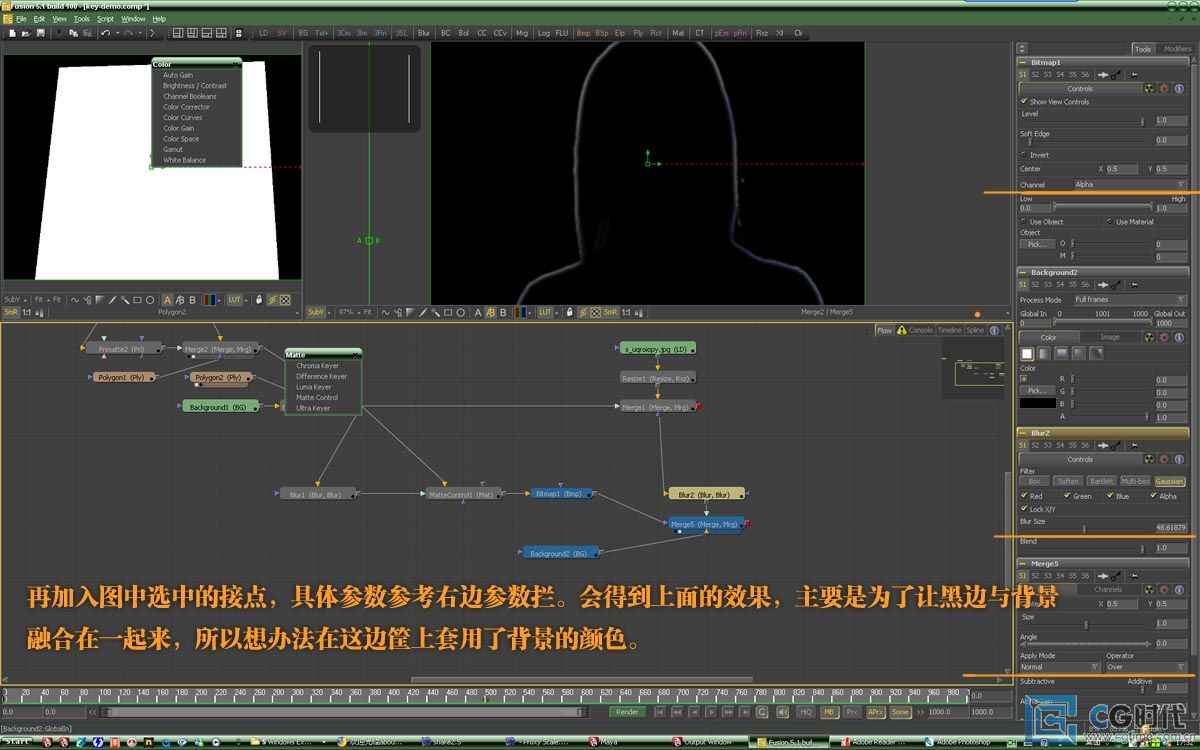Viewport: 1200px width, 750px height.
Task: Select the Use Object radio button
Action: tap(1024, 222)
